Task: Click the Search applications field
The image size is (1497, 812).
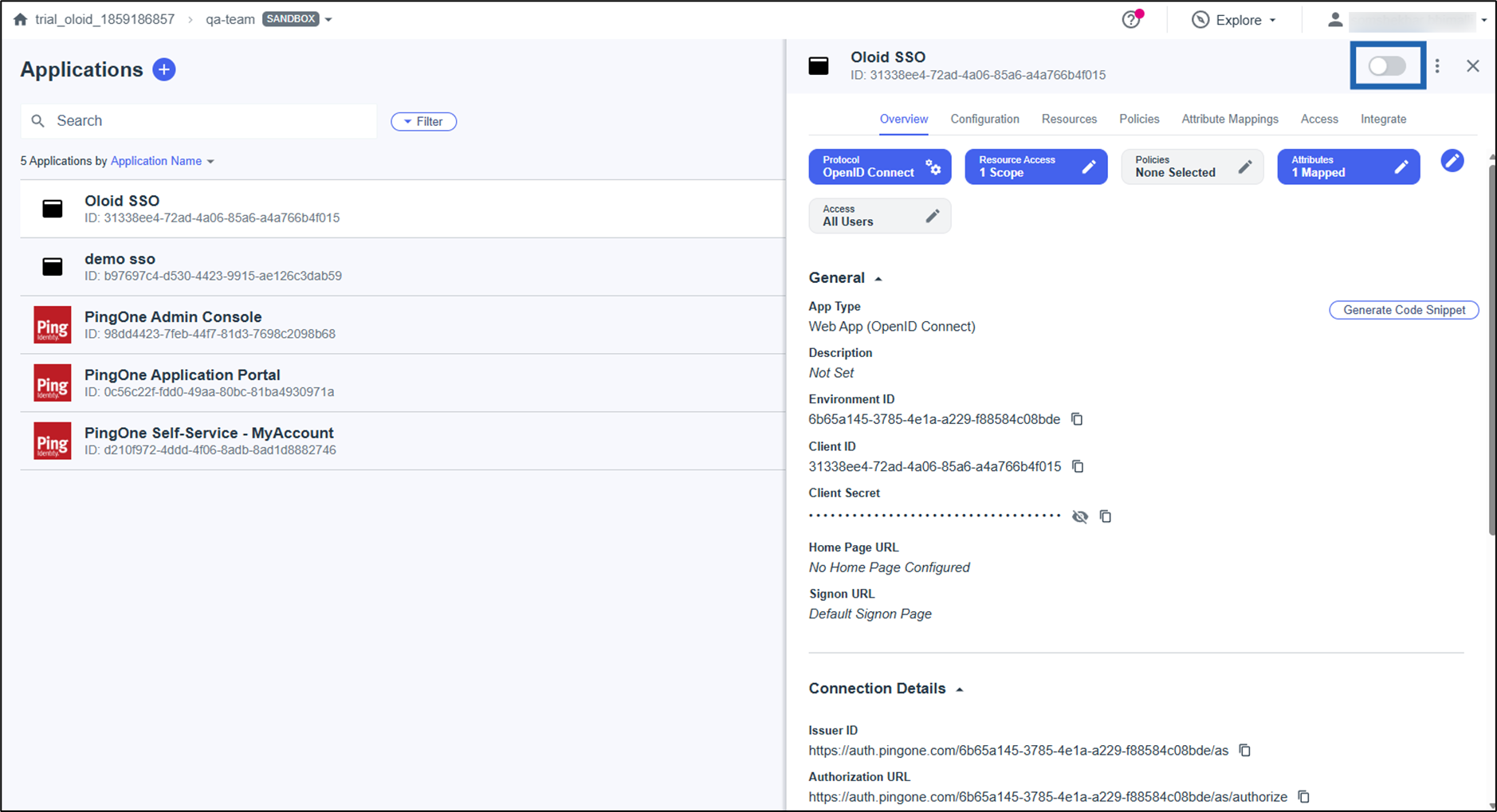Action: (x=198, y=121)
